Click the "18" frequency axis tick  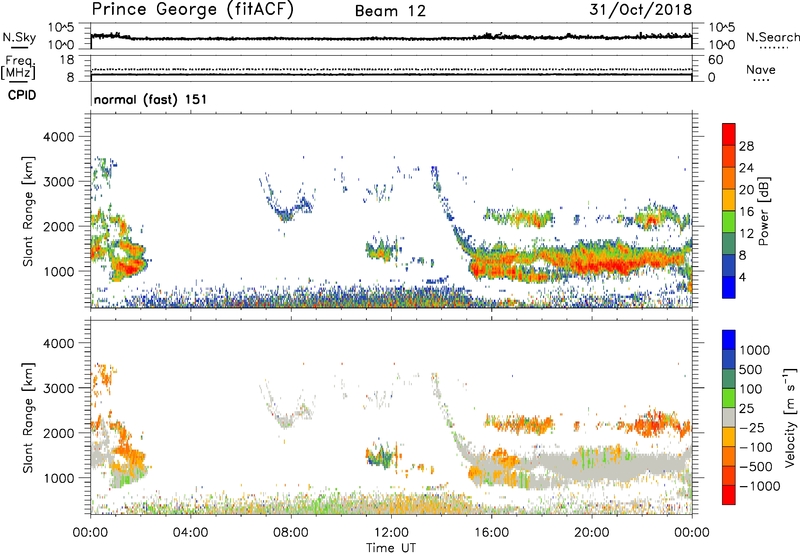tap(67, 60)
